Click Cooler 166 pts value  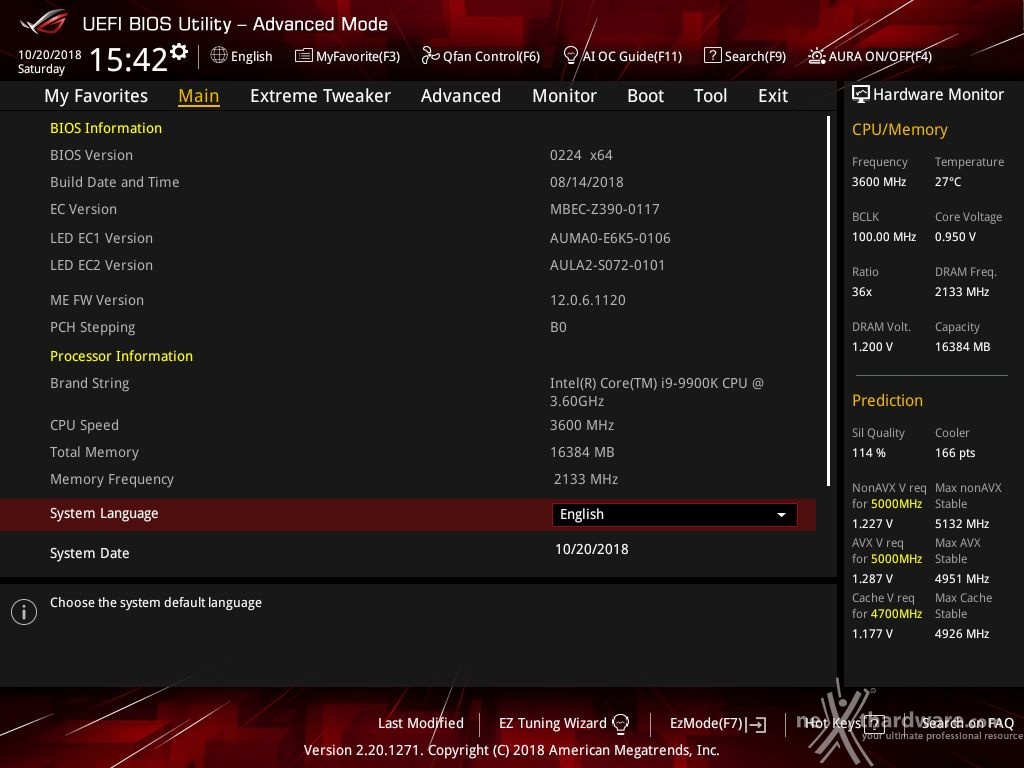click(x=955, y=453)
